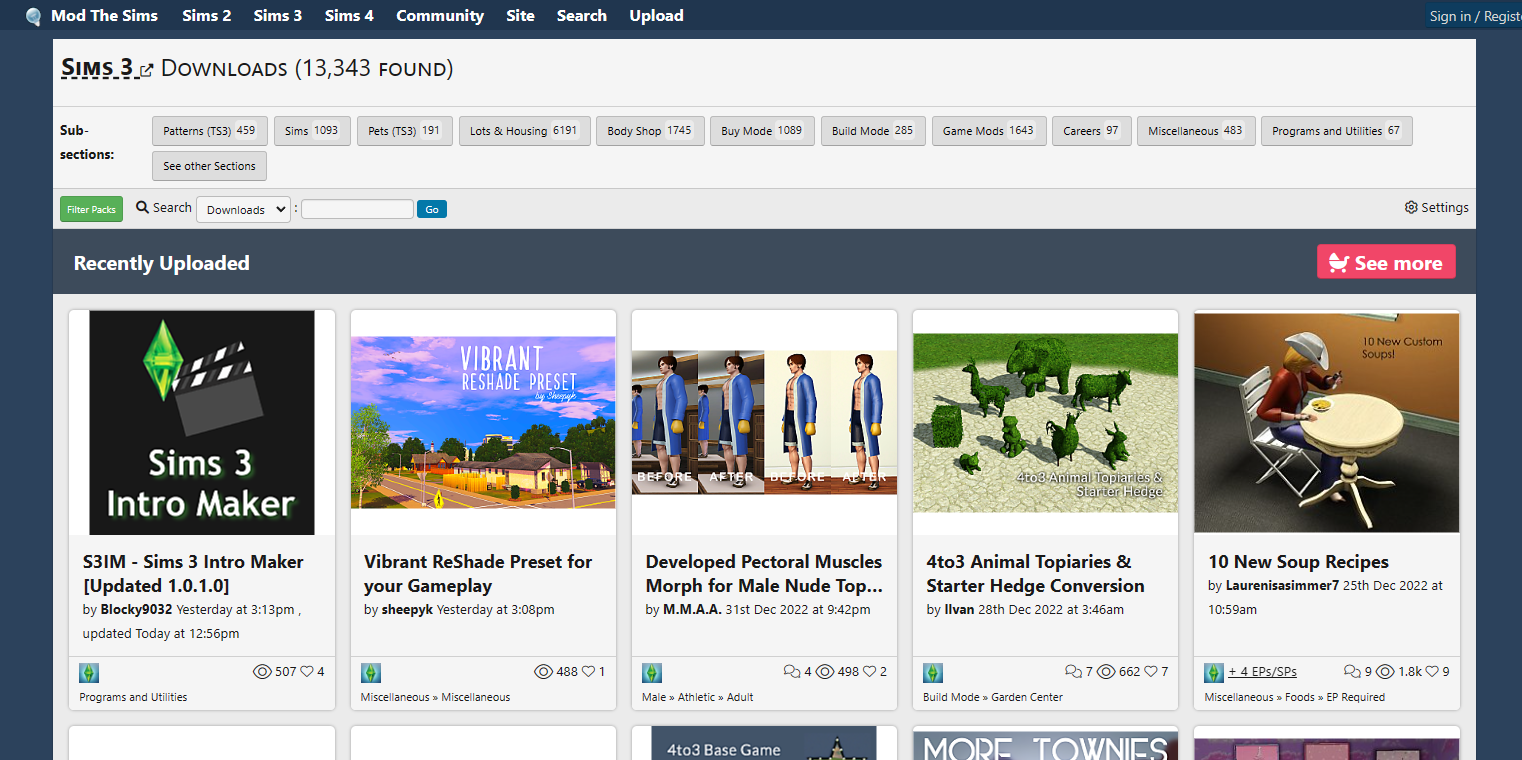Click plumbob icon on Animal Topiaries card
1522x760 pixels.
(x=933, y=672)
